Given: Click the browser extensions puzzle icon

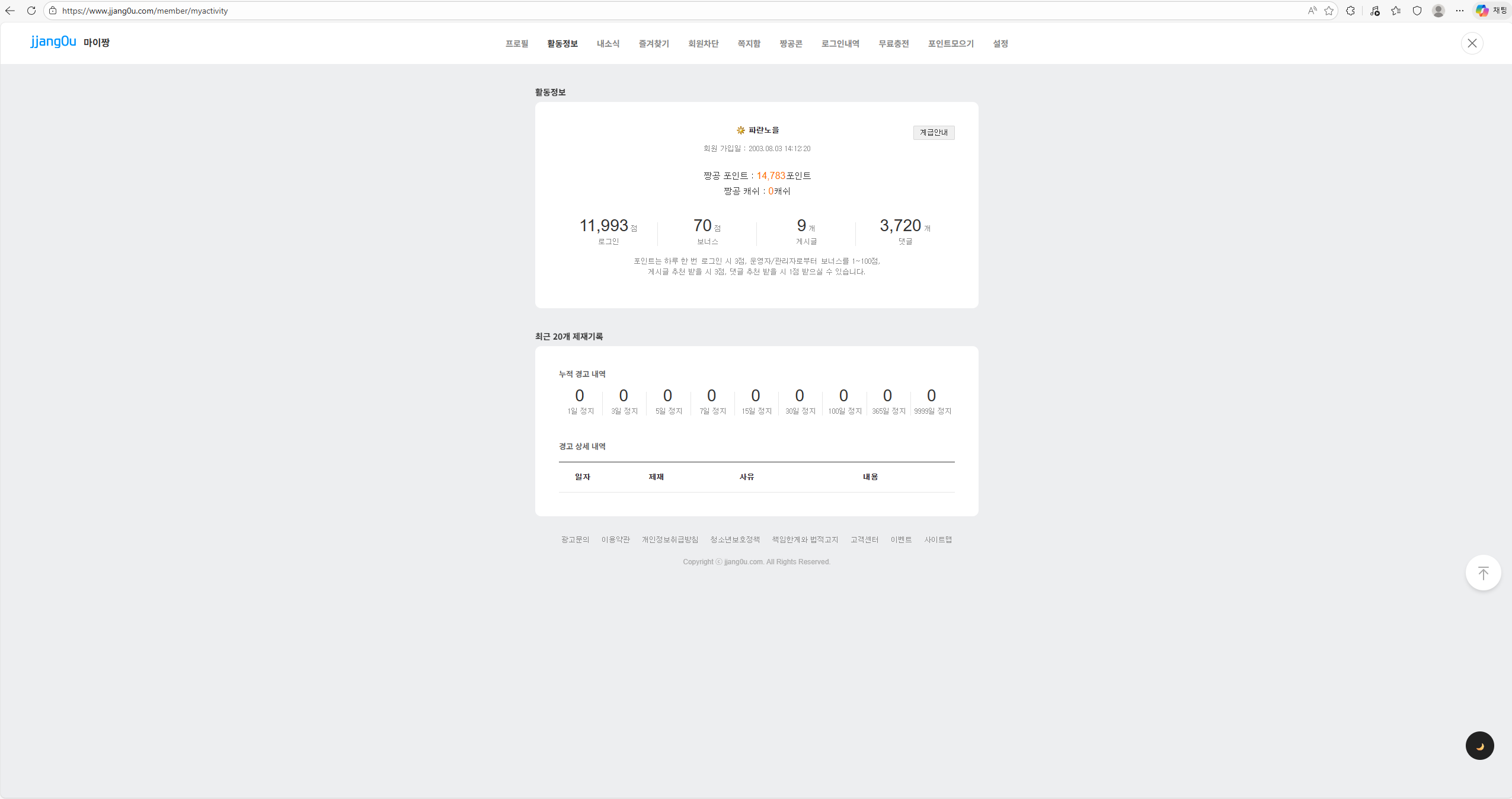Looking at the screenshot, I should 1350,11.
